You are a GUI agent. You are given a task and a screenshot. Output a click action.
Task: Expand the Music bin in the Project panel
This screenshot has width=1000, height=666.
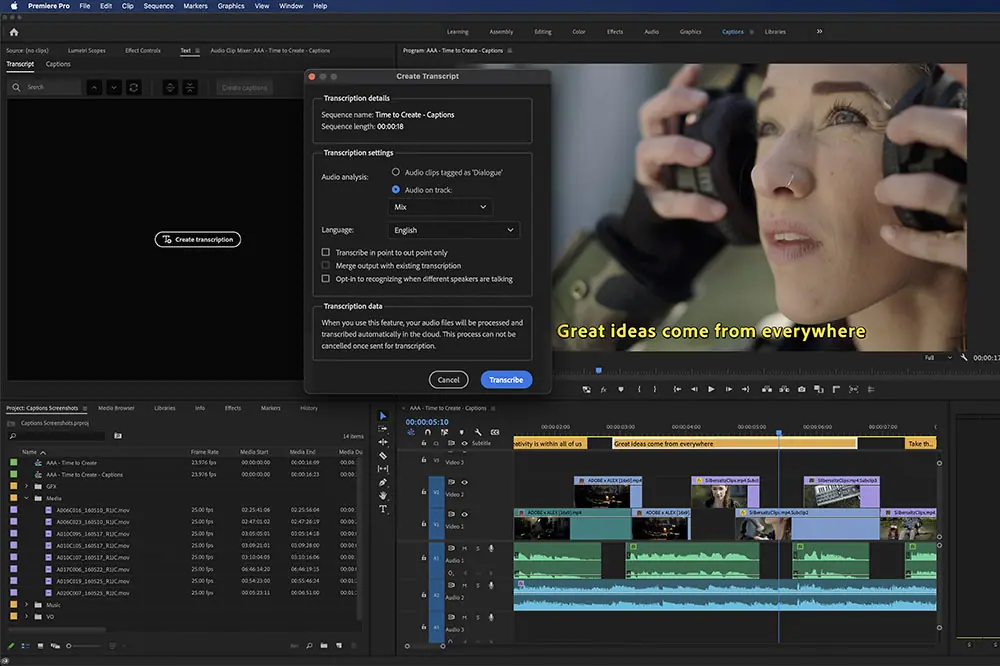tap(27, 605)
